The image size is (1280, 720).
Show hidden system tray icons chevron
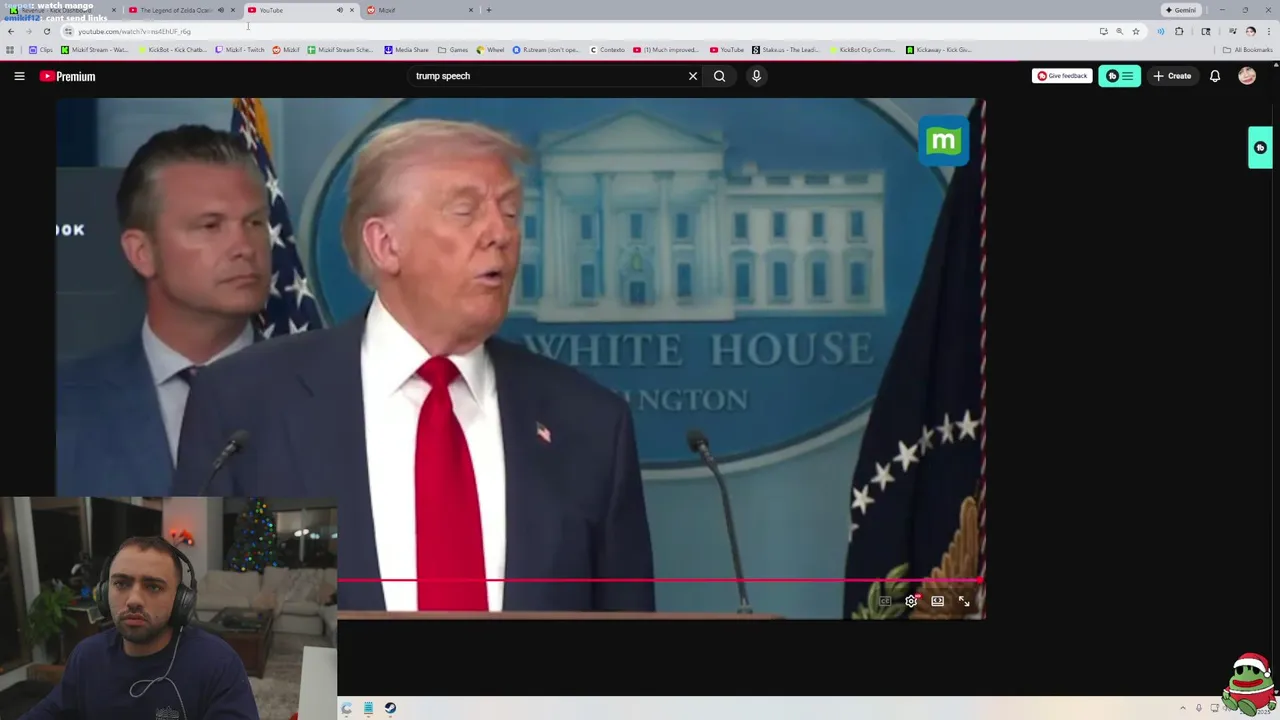[x=1182, y=708]
